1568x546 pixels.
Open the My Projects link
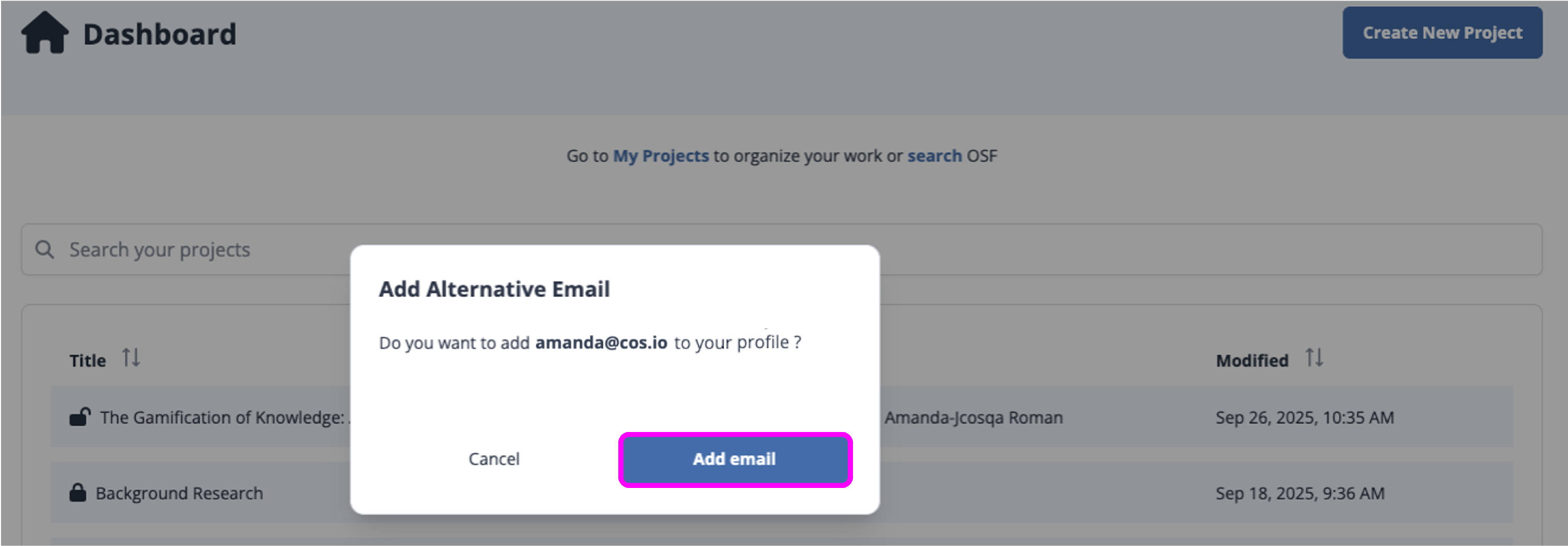click(x=661, y=156)
